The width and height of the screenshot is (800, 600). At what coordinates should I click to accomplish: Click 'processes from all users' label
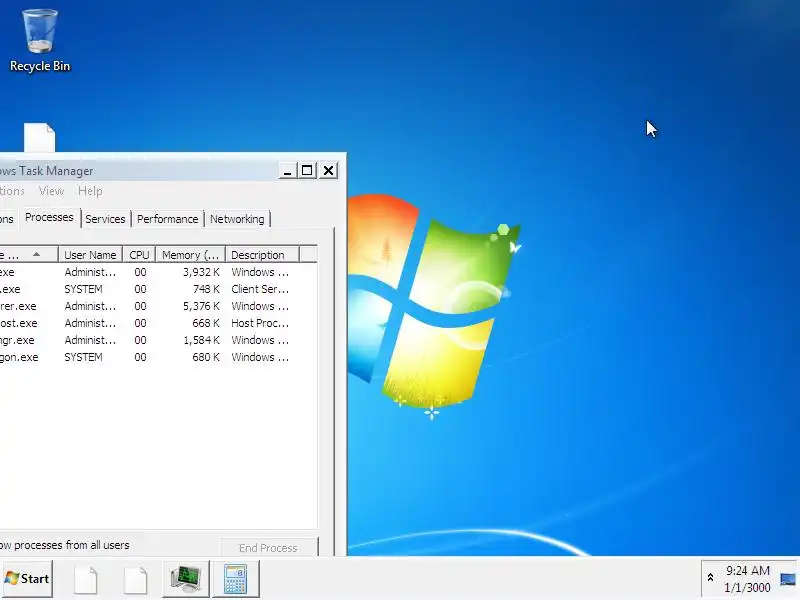click(x=71, y=545)
